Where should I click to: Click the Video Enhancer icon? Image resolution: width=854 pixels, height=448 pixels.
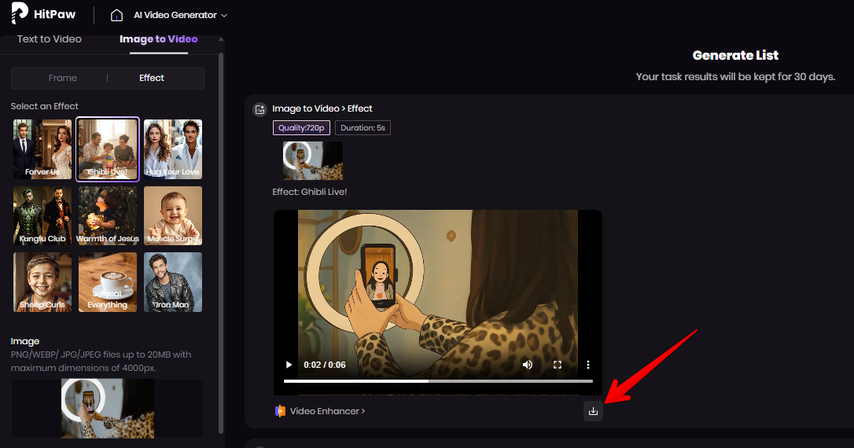pyautogui.click(x=280, y=411)
